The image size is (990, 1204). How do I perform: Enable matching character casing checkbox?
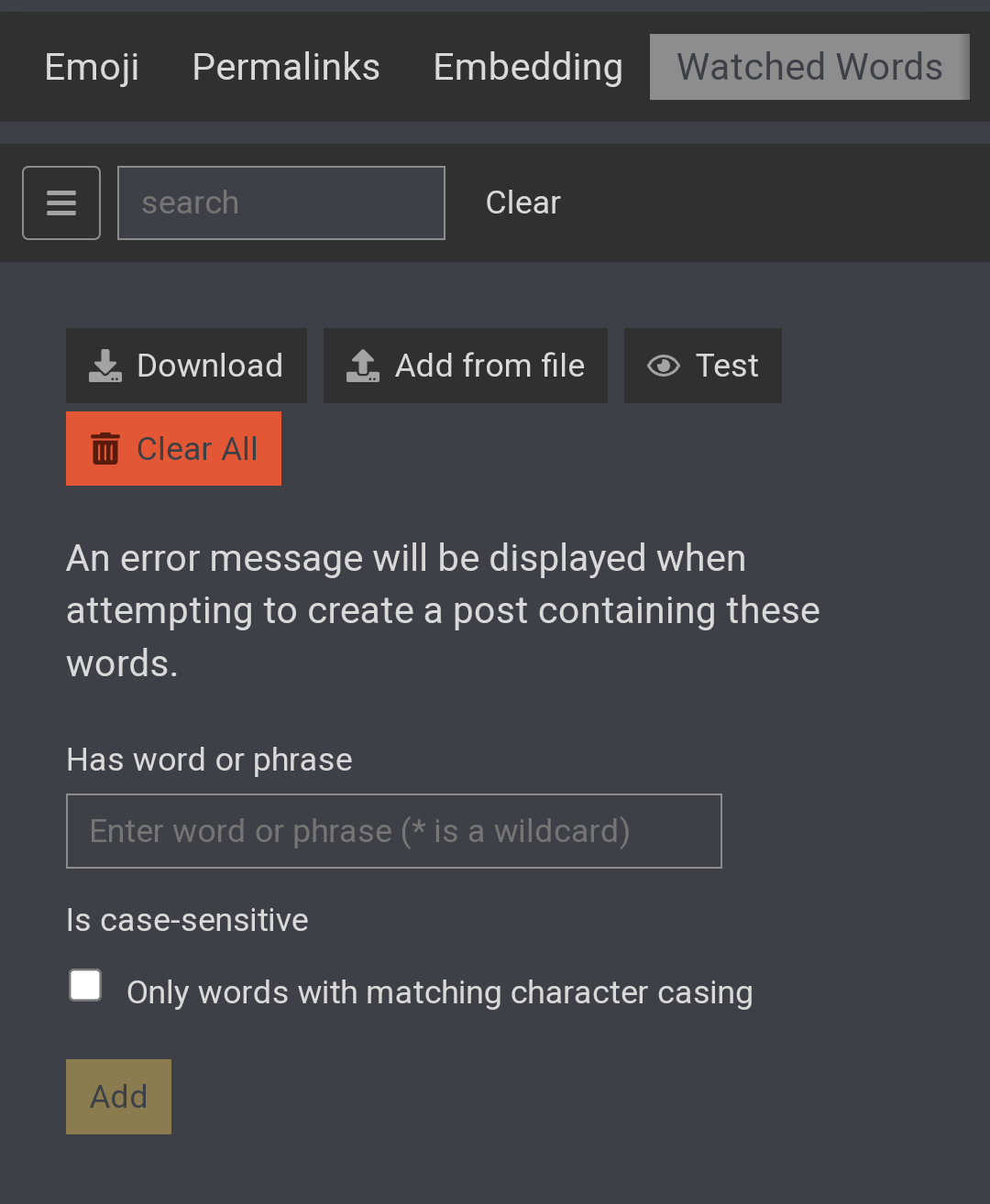85,986
